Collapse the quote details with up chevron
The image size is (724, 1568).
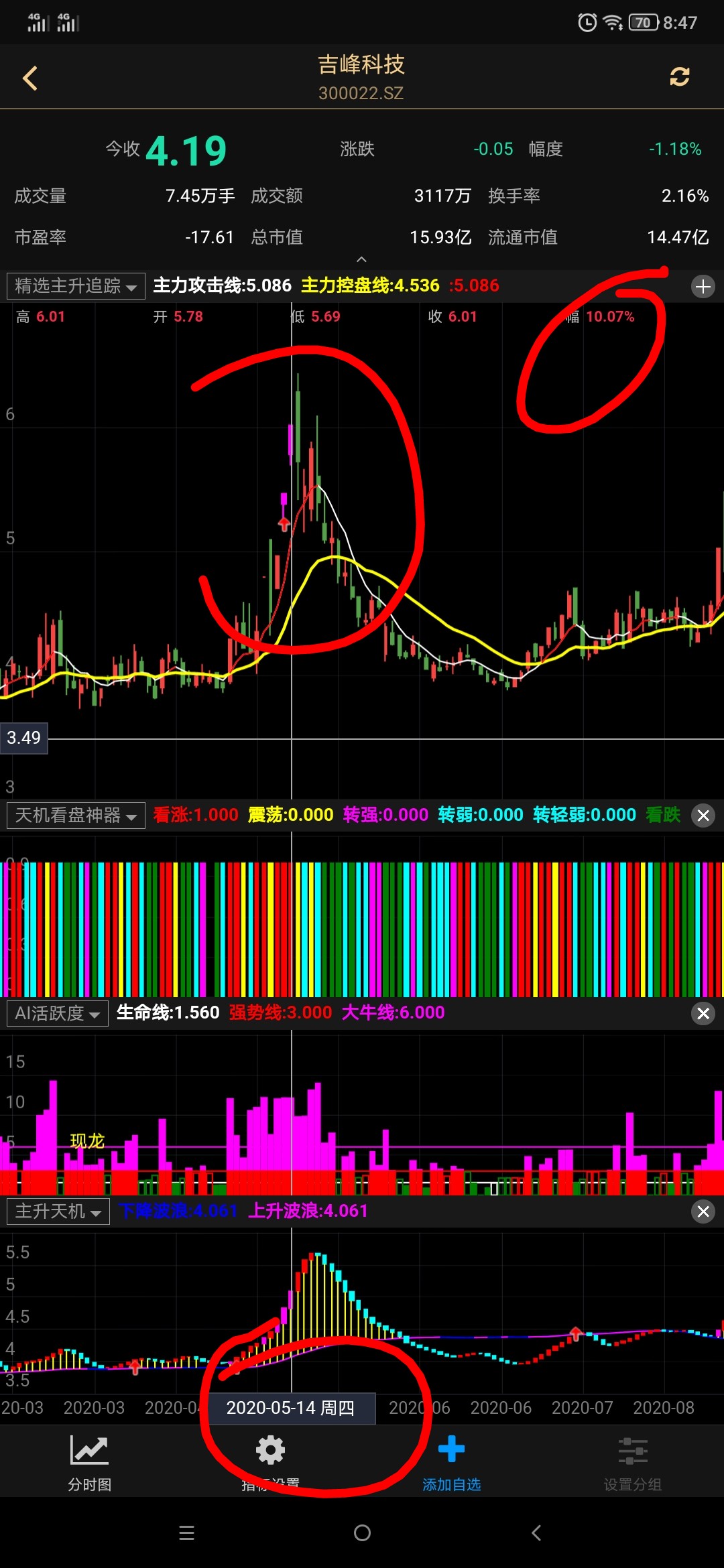[x=361, y=259]
